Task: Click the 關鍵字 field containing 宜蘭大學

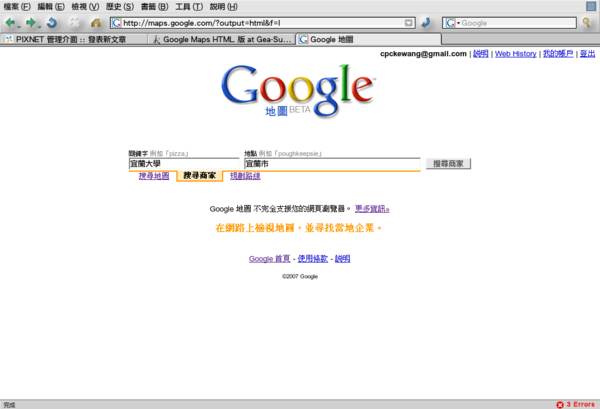Action: [184, 164]
